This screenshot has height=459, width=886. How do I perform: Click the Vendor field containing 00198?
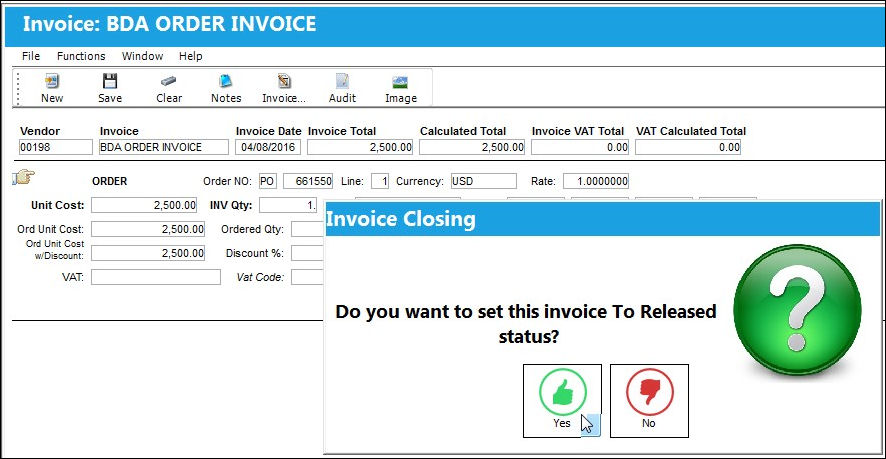click(56, 147)
